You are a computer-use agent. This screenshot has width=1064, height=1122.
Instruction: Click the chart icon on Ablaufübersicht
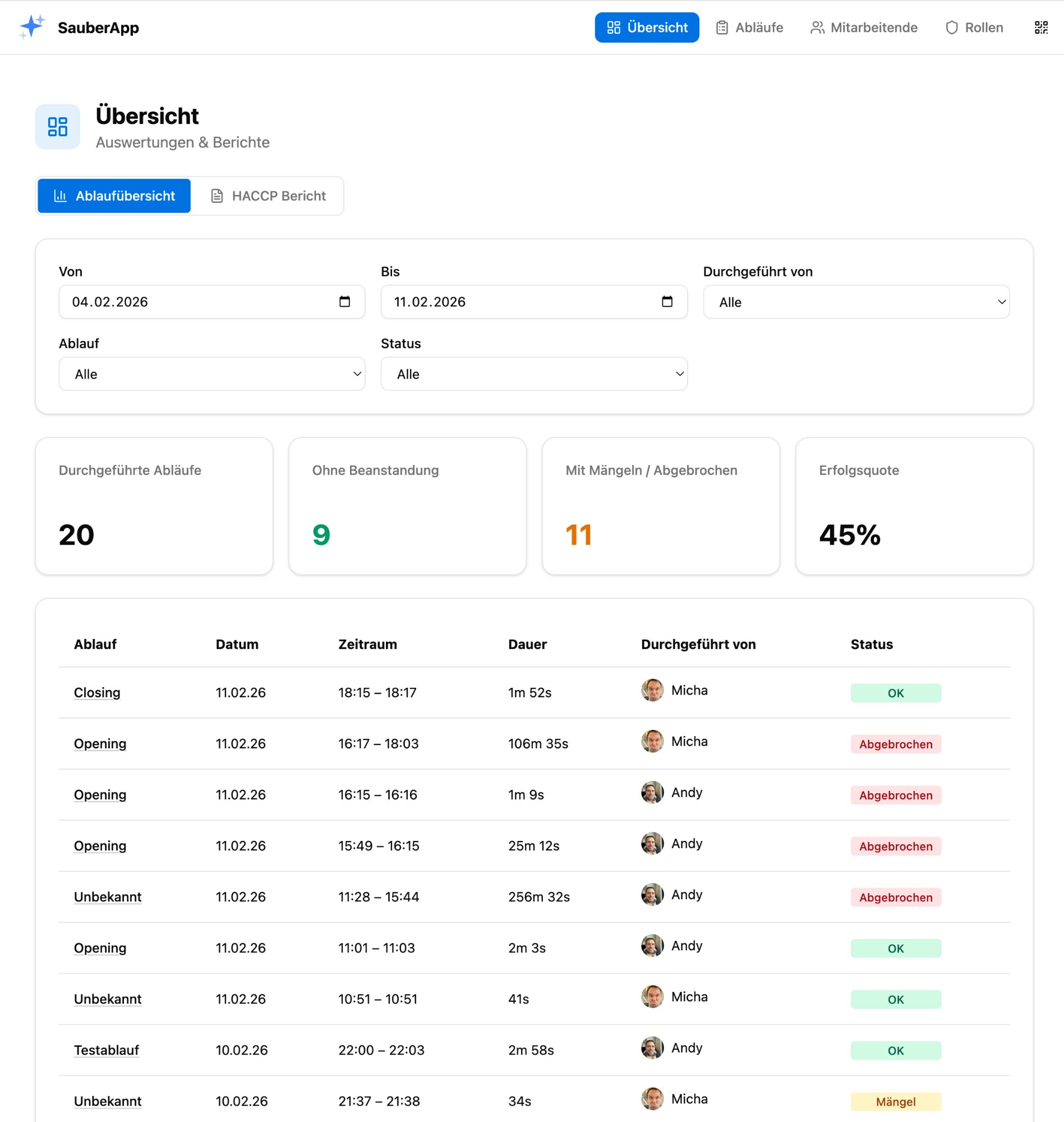[x=59, y=195]
